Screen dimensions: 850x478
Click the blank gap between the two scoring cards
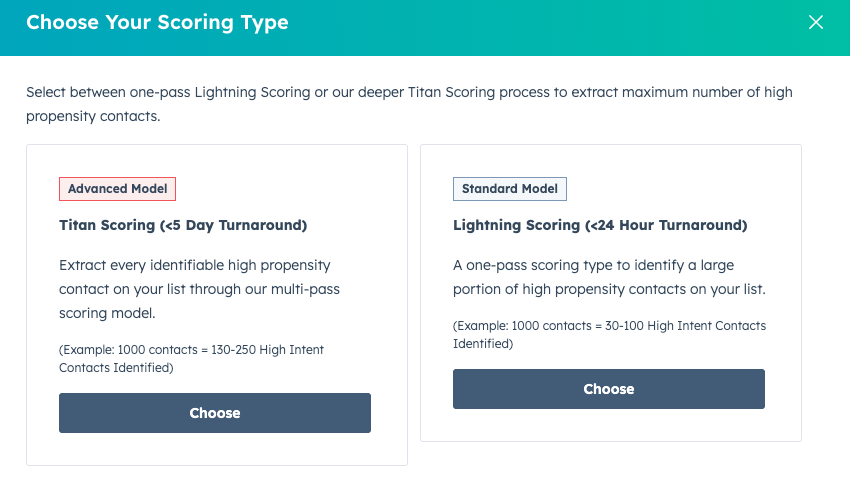pyautogui.click(x=414, y=300)
